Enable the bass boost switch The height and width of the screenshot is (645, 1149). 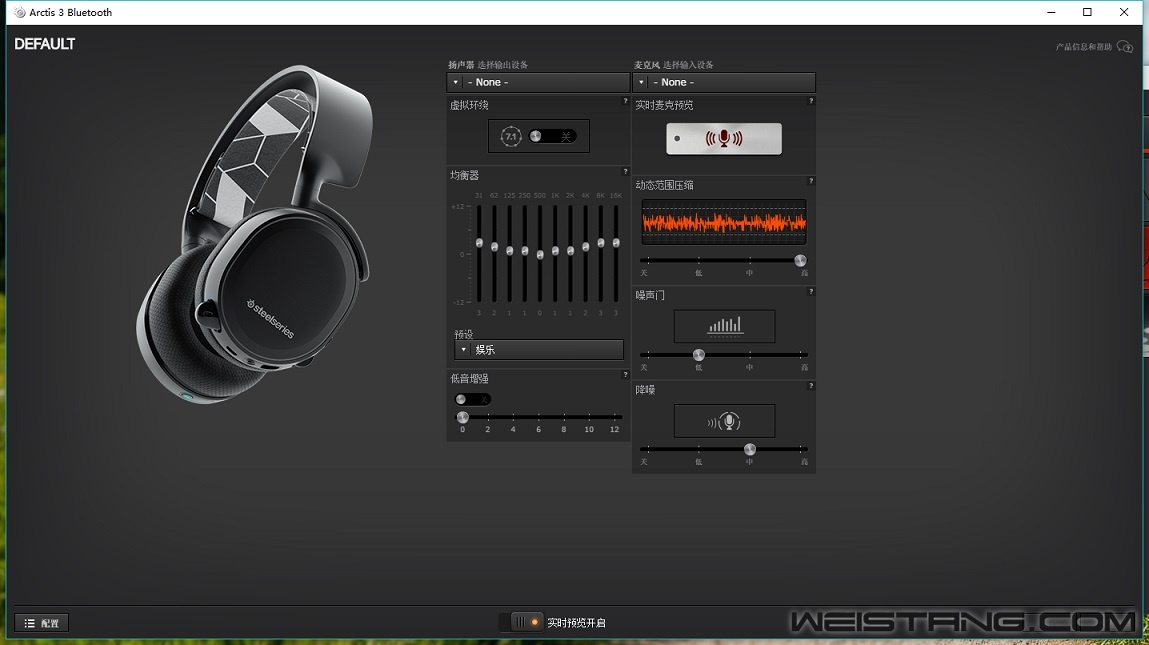[472, 399]
